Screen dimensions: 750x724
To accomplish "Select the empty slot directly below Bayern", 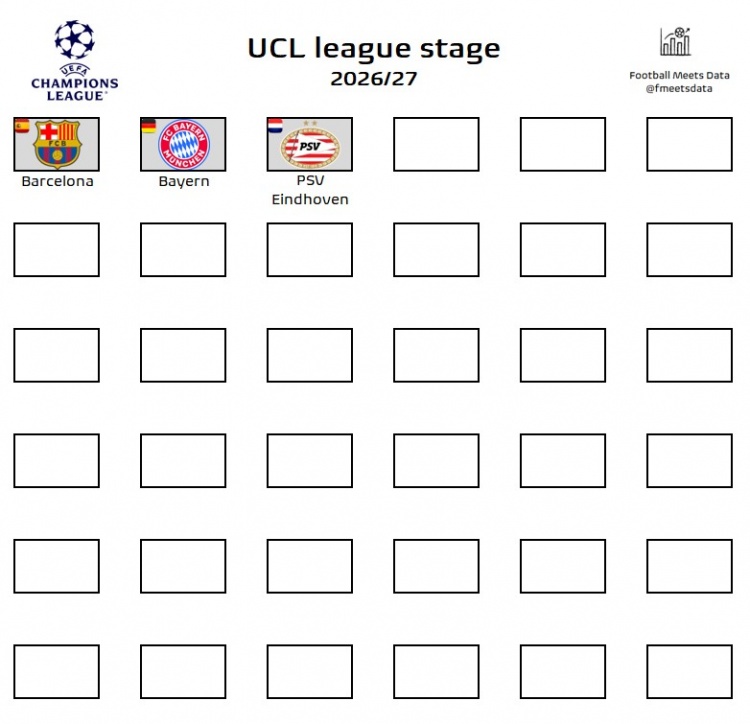I will [x=183, y=249].
